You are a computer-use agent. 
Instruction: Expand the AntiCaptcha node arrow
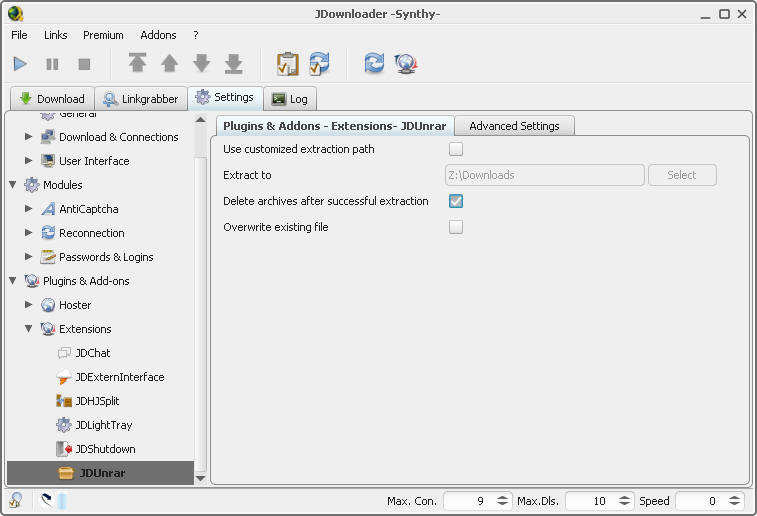point(28,209)
